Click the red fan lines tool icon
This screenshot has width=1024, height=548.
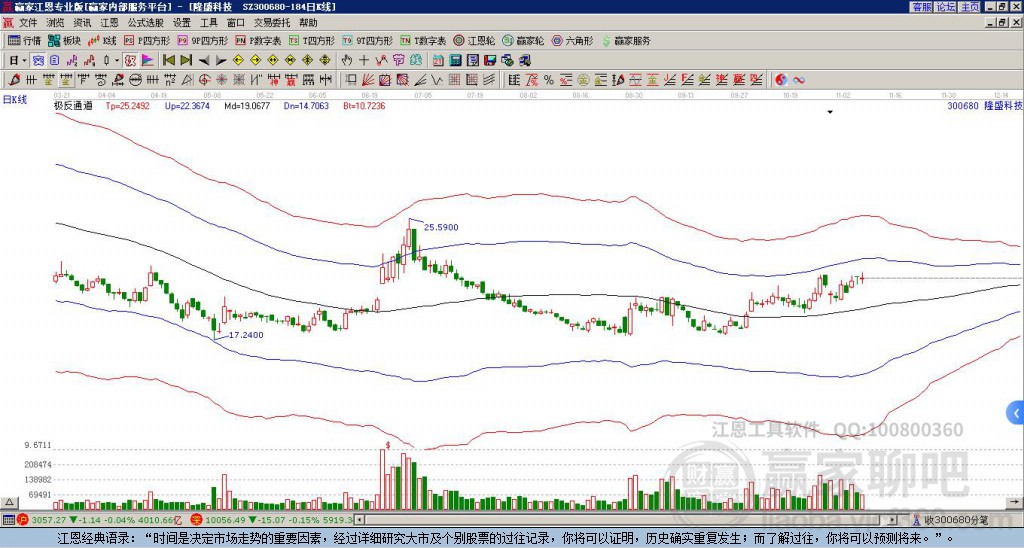click(x=368, y=80)
